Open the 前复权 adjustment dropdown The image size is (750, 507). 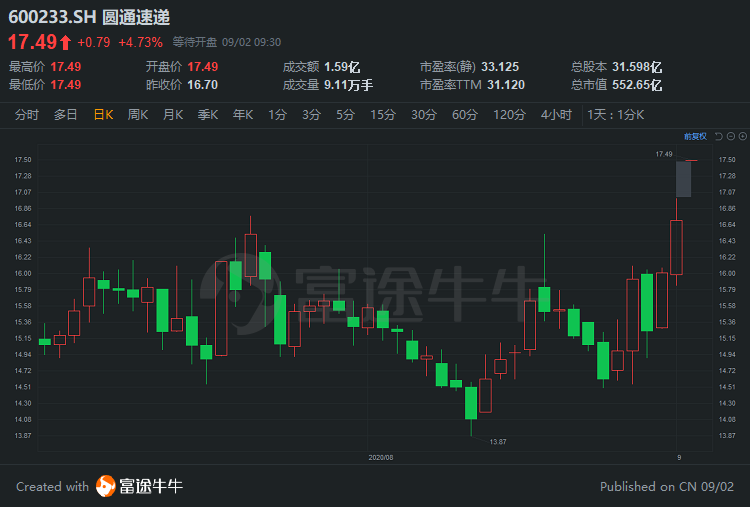tap(695, 136)
